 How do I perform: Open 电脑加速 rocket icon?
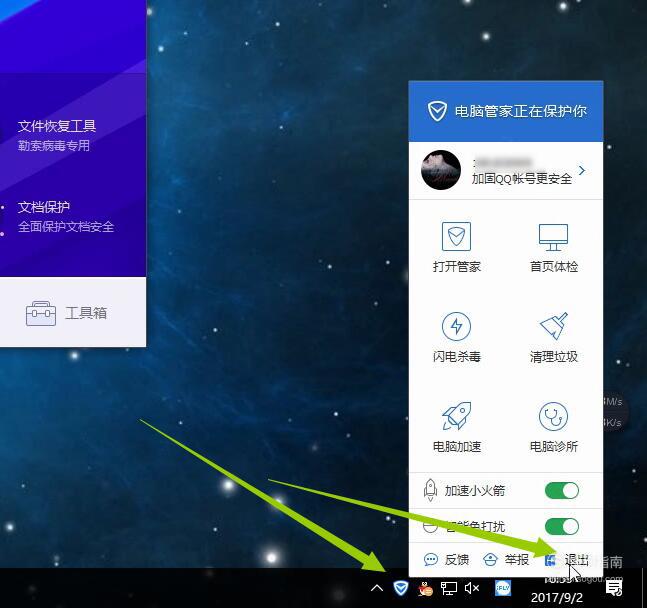coord(456,416)
